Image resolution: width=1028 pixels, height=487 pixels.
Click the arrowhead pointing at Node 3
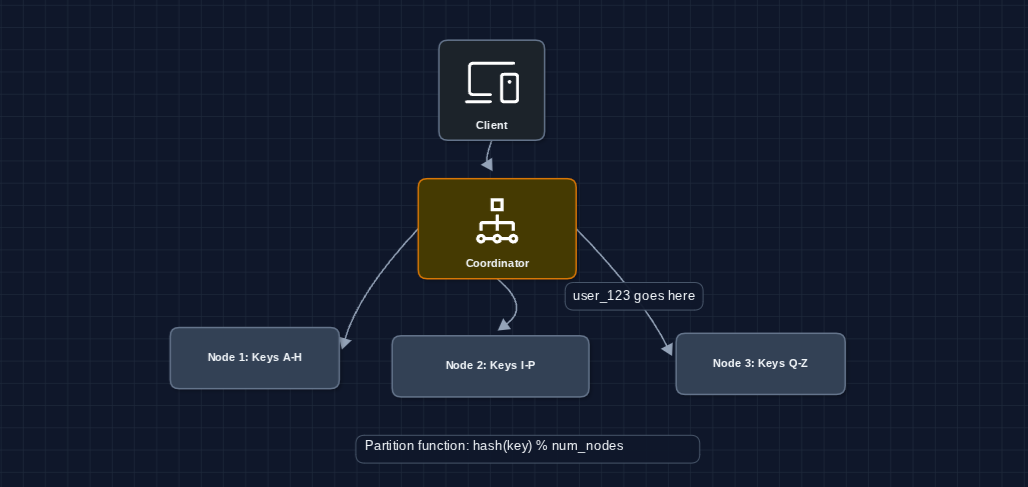667,348
